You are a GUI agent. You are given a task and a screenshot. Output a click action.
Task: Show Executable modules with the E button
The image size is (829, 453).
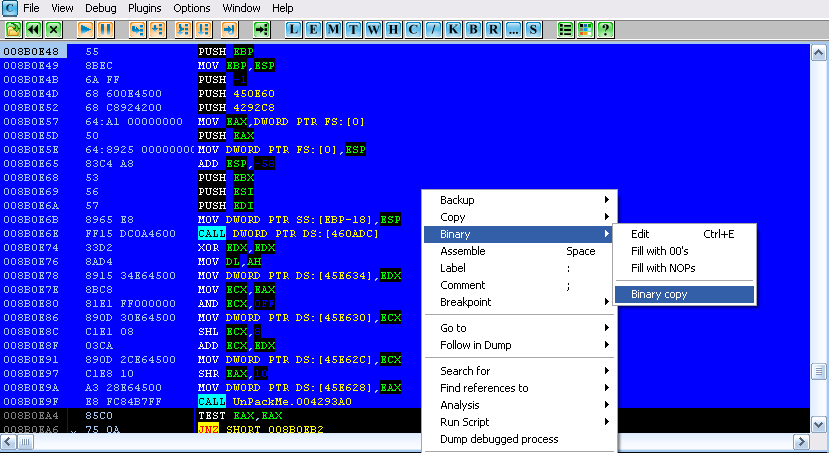(314, 29)
